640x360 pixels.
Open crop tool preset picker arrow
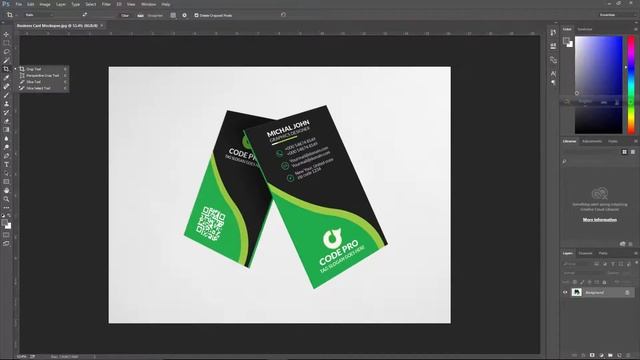17,15
